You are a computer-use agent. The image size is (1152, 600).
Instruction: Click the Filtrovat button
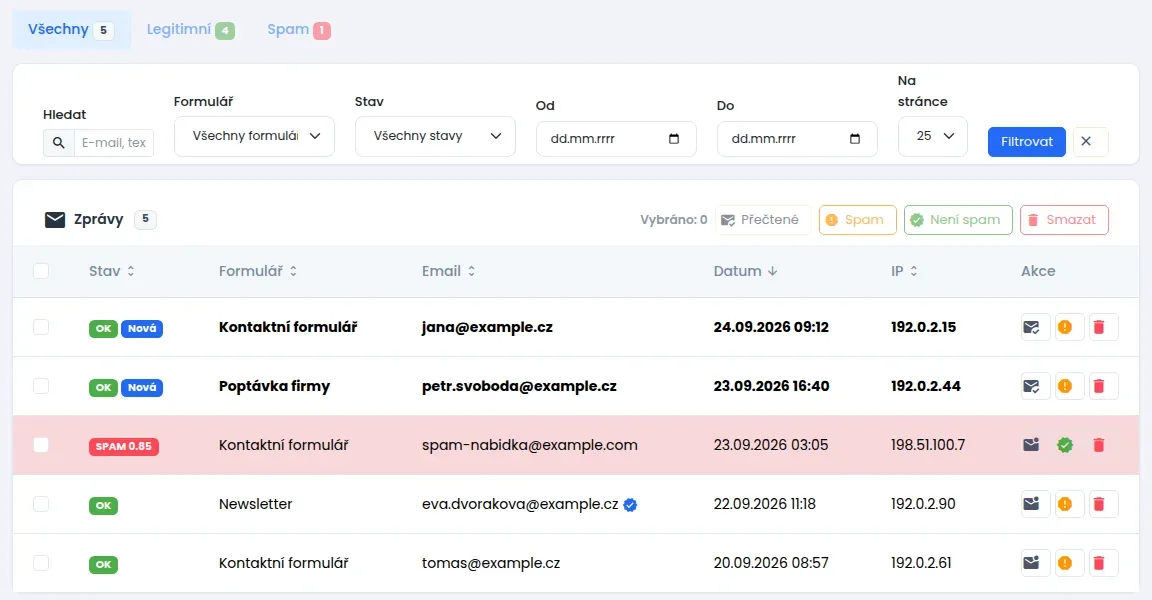point(1026,142)
